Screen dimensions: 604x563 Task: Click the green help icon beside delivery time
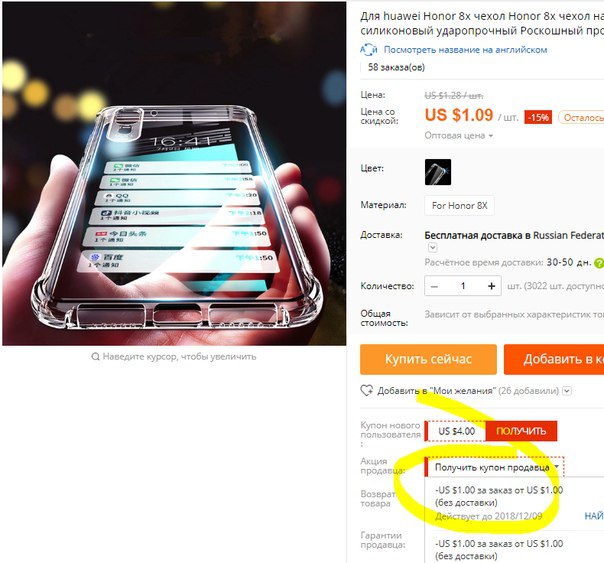(x=599, y=263)
